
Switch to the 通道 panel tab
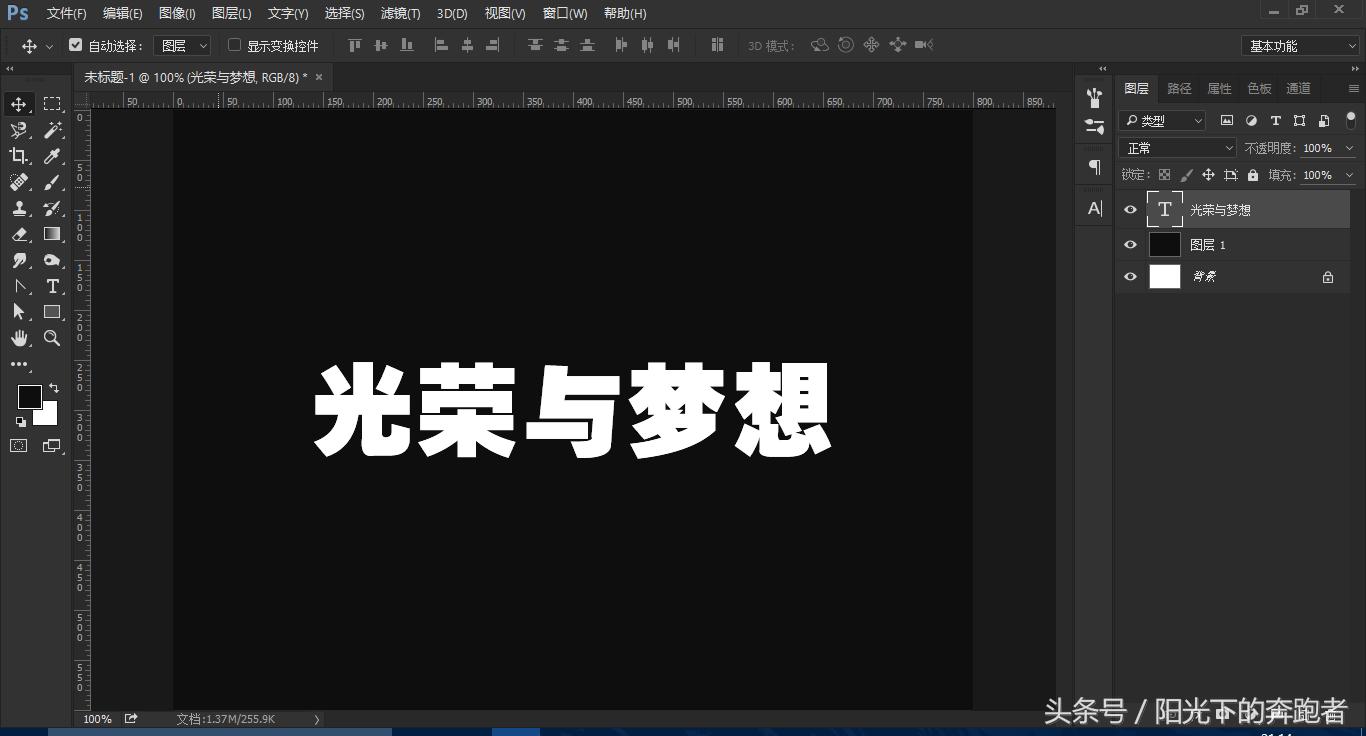tap(1297, 88)
